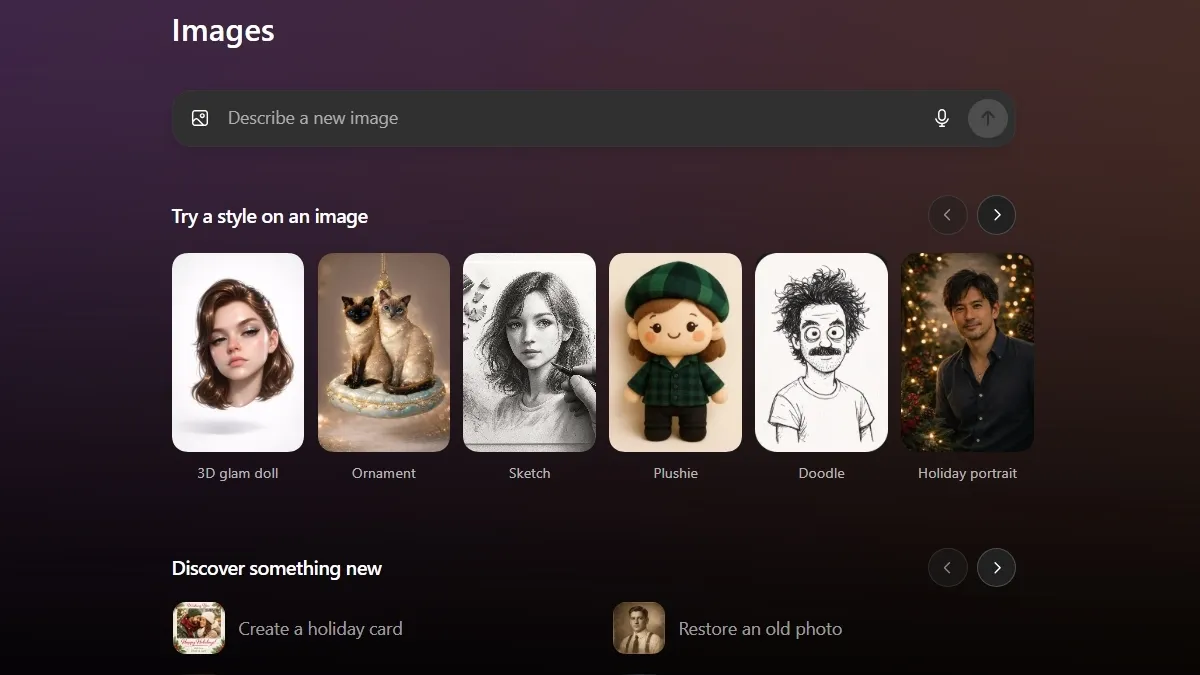
Task: Open the Ornament style option
Action: pos(384,352)
